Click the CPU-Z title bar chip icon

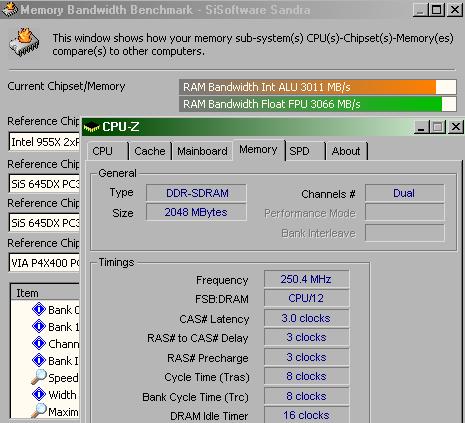pos(92,127)
